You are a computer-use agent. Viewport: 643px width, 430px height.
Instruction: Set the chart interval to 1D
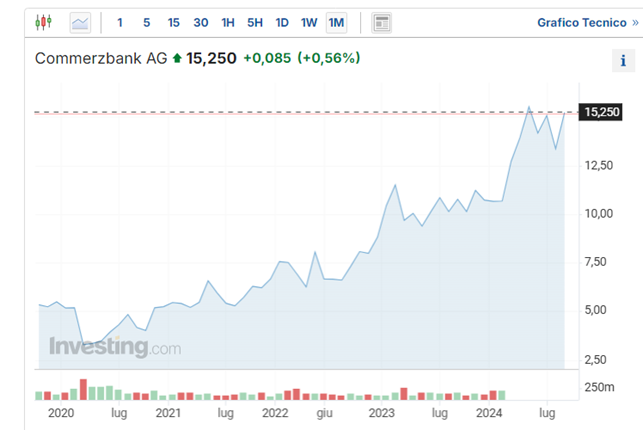pyautogui.click(x=282, y=22)
